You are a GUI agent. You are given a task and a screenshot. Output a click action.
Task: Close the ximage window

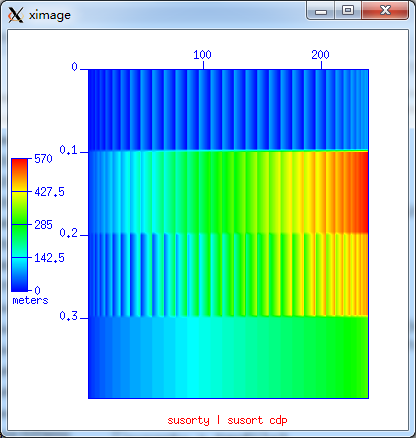click(x=385, y=10)
